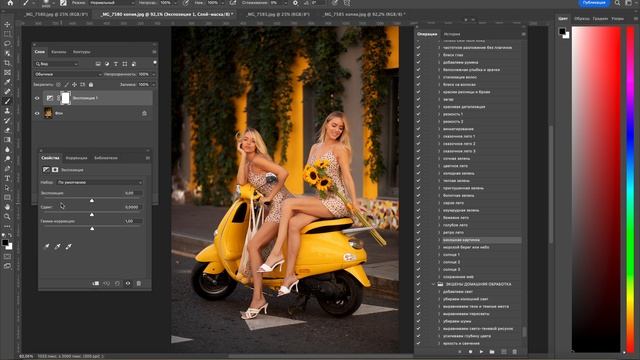Open the fill percentage dropdown arrow
The height and width of the screenshot is (360, 640).
click(153, 84)
